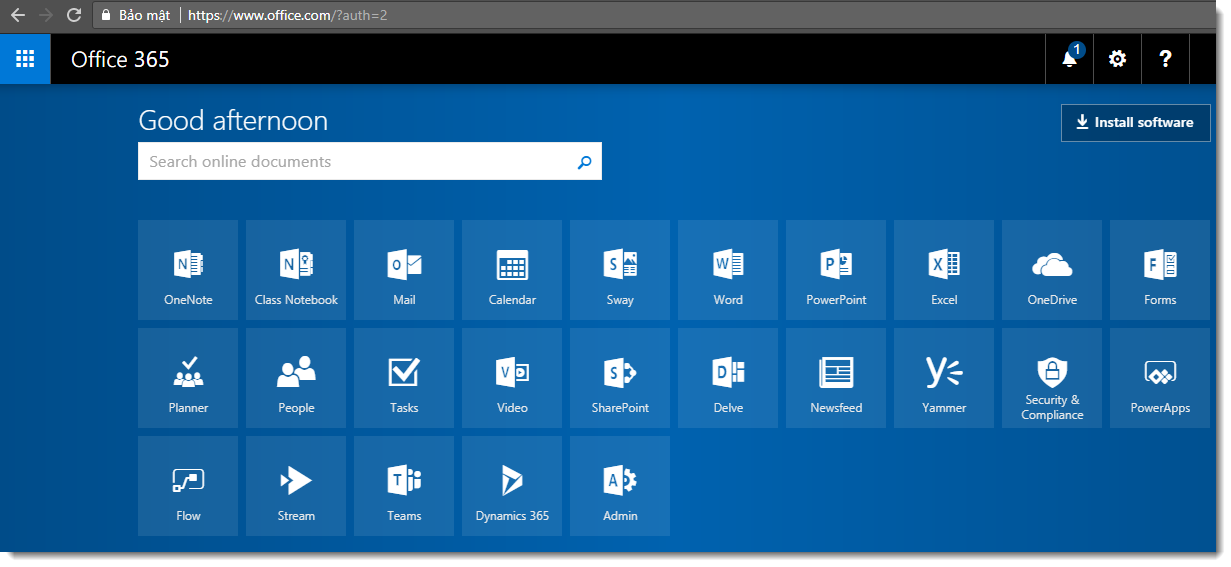Open the Admin center tile
The image size is (1231, 567).
[x=620, y=486]
